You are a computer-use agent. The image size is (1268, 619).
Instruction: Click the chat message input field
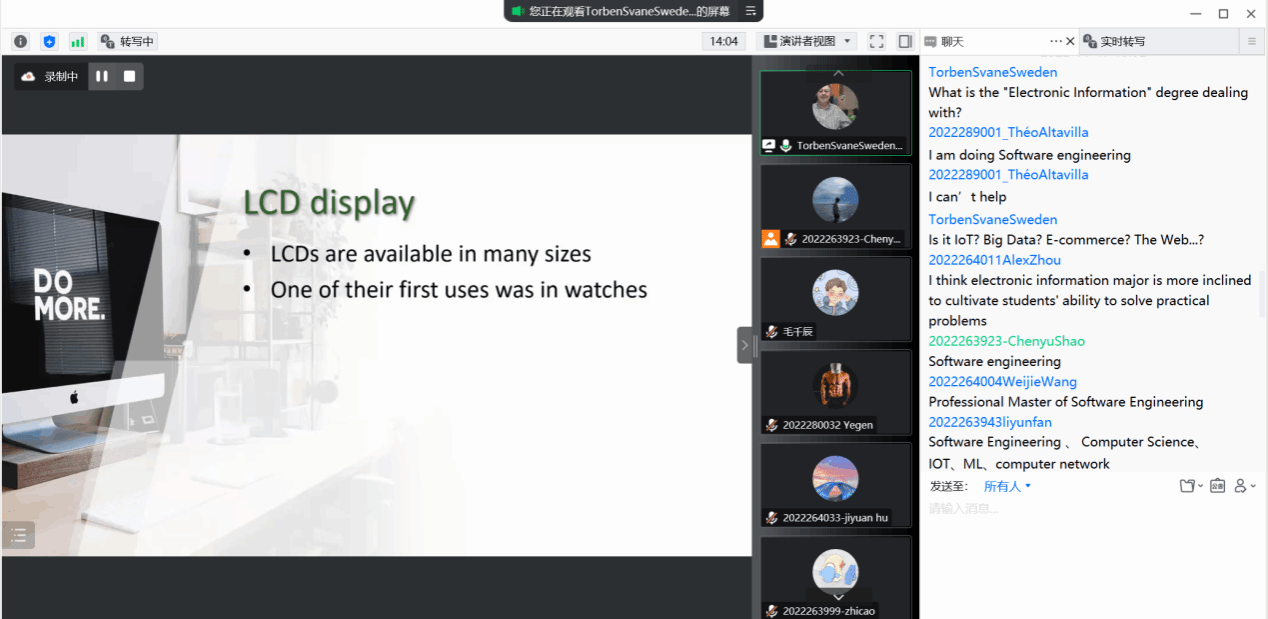(x=1090, y=509)
